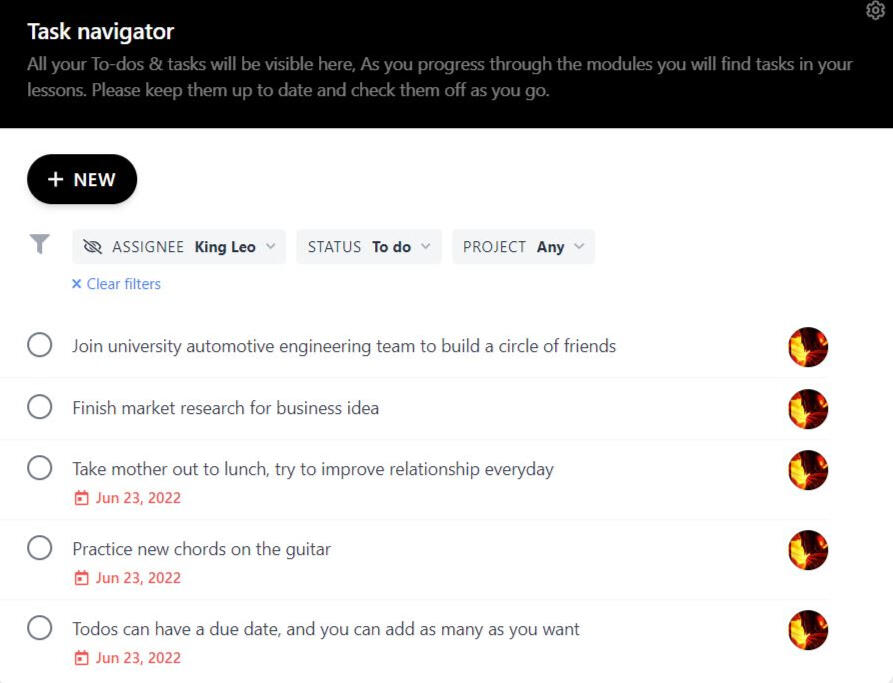Open the PROJECT Any dropdown
This screenshot has width=893, height=683.
pos(523,247)
